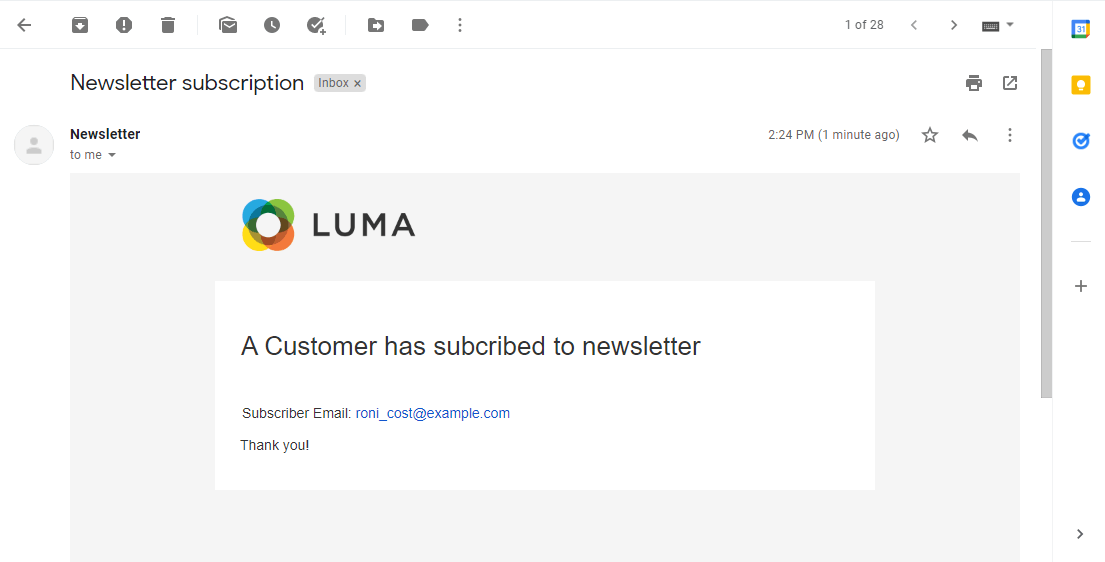
Task: Open the Labels menu icon
Action: [420, 25]
